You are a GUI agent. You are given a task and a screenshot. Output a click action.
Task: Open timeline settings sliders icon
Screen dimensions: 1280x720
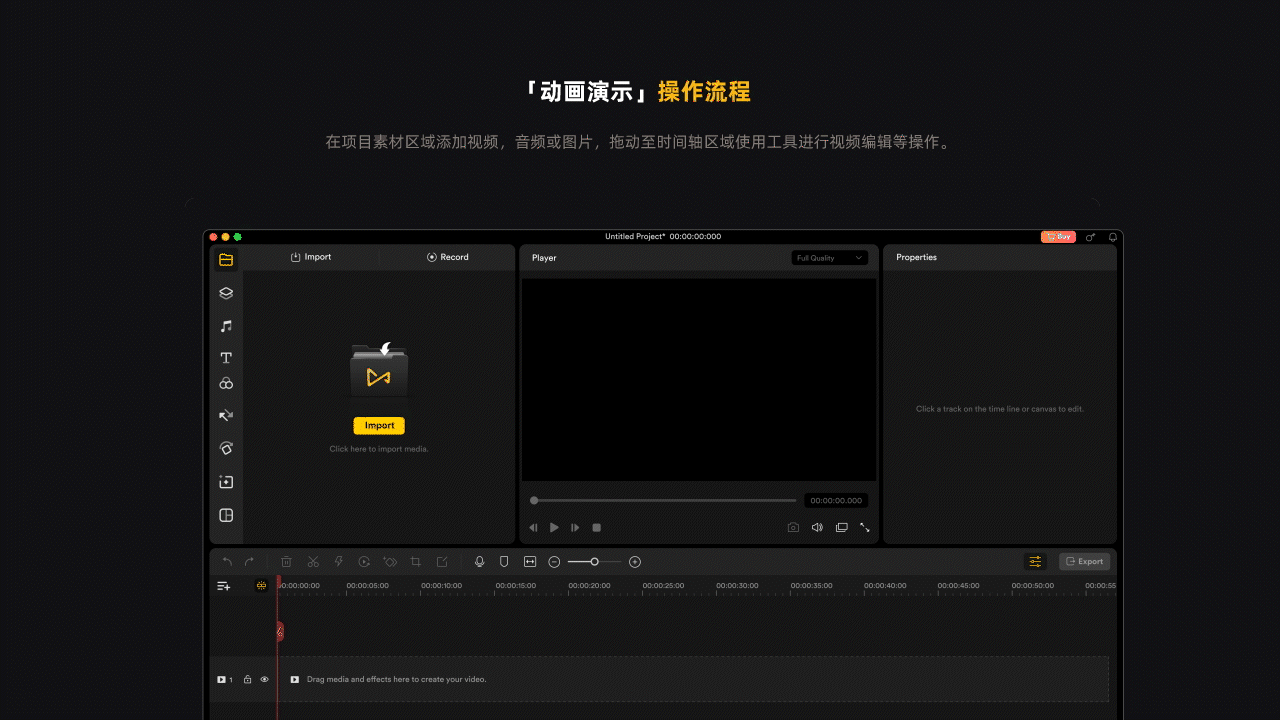[1036, 562]
